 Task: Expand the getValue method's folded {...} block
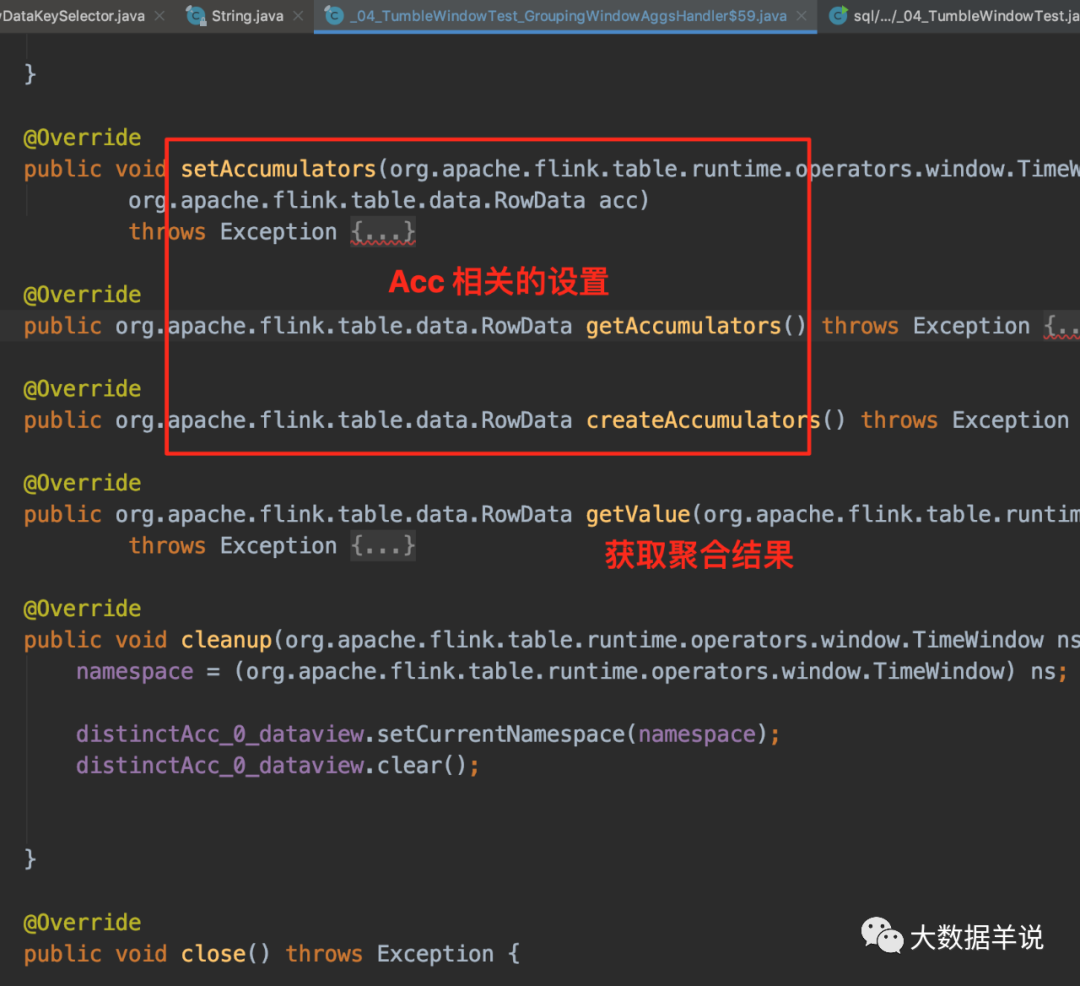click(x=383, y=545)
